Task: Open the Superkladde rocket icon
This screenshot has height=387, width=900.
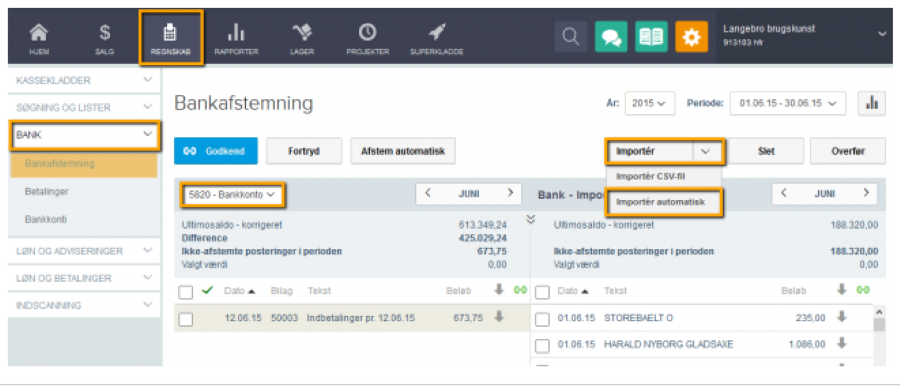Action: tap(437, 33)
